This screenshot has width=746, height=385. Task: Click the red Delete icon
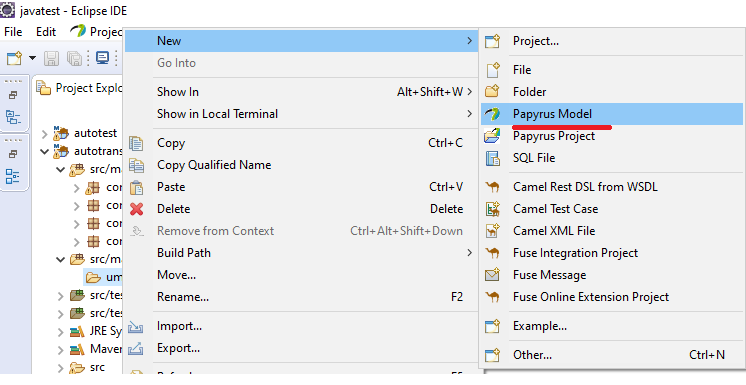pos(137,209)
